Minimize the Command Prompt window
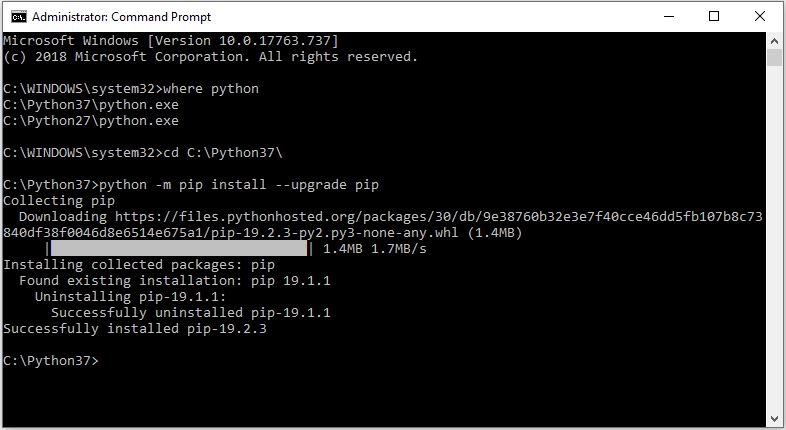786x430 pixels. (669, 17)
